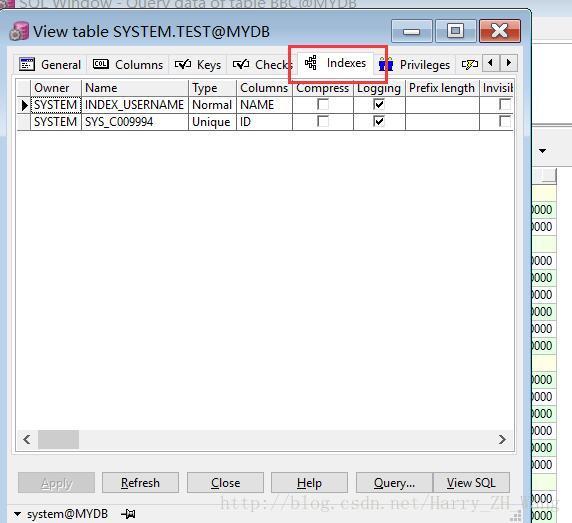Minimize the View table window

pyautogui.click(x=411, y=31)
